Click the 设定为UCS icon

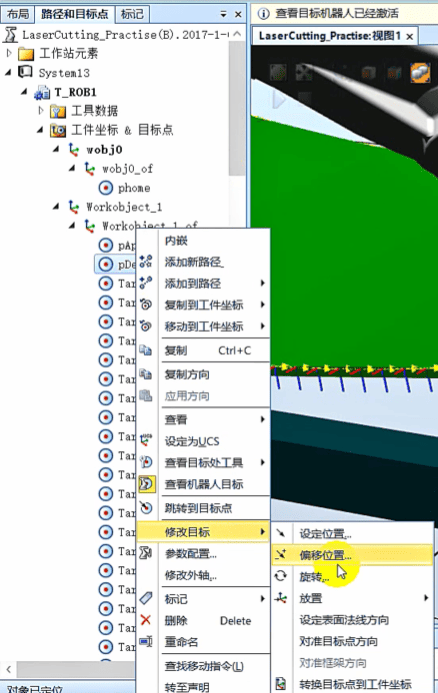pyautogui.click(x=146, y=440)
